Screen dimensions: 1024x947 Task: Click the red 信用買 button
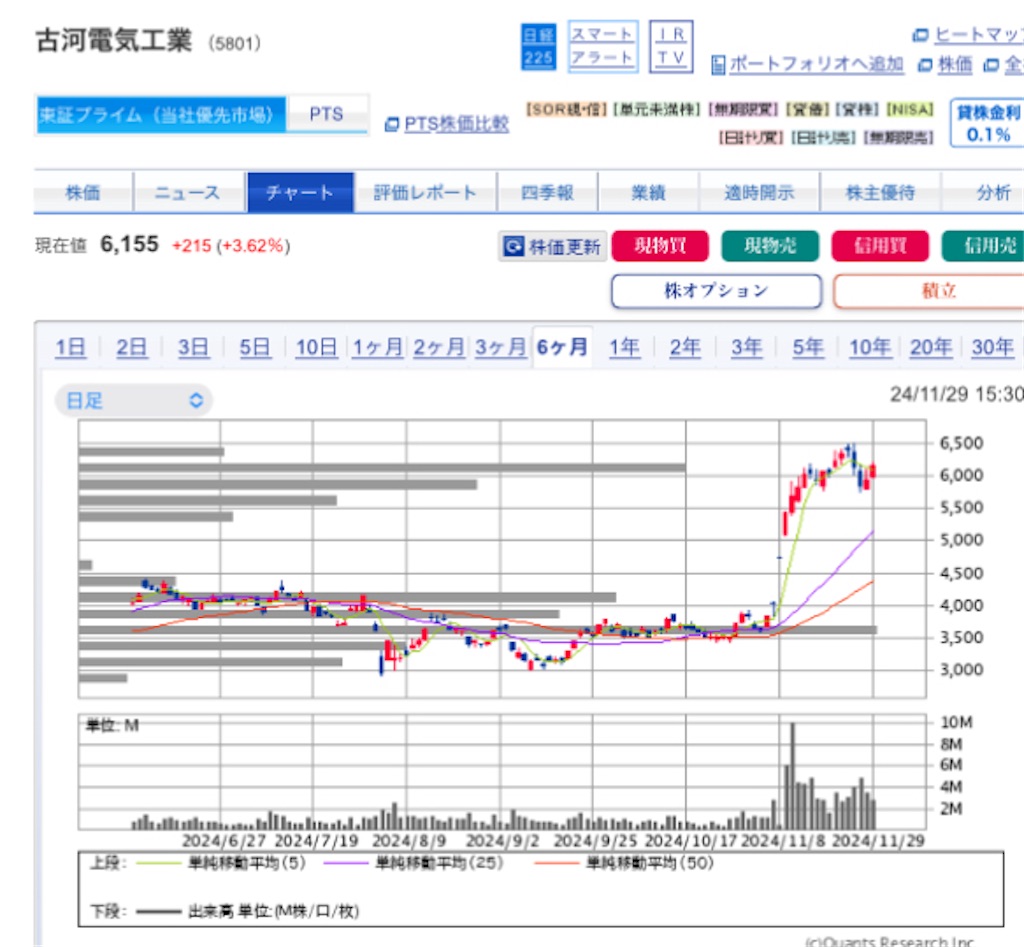click(880, 246)
